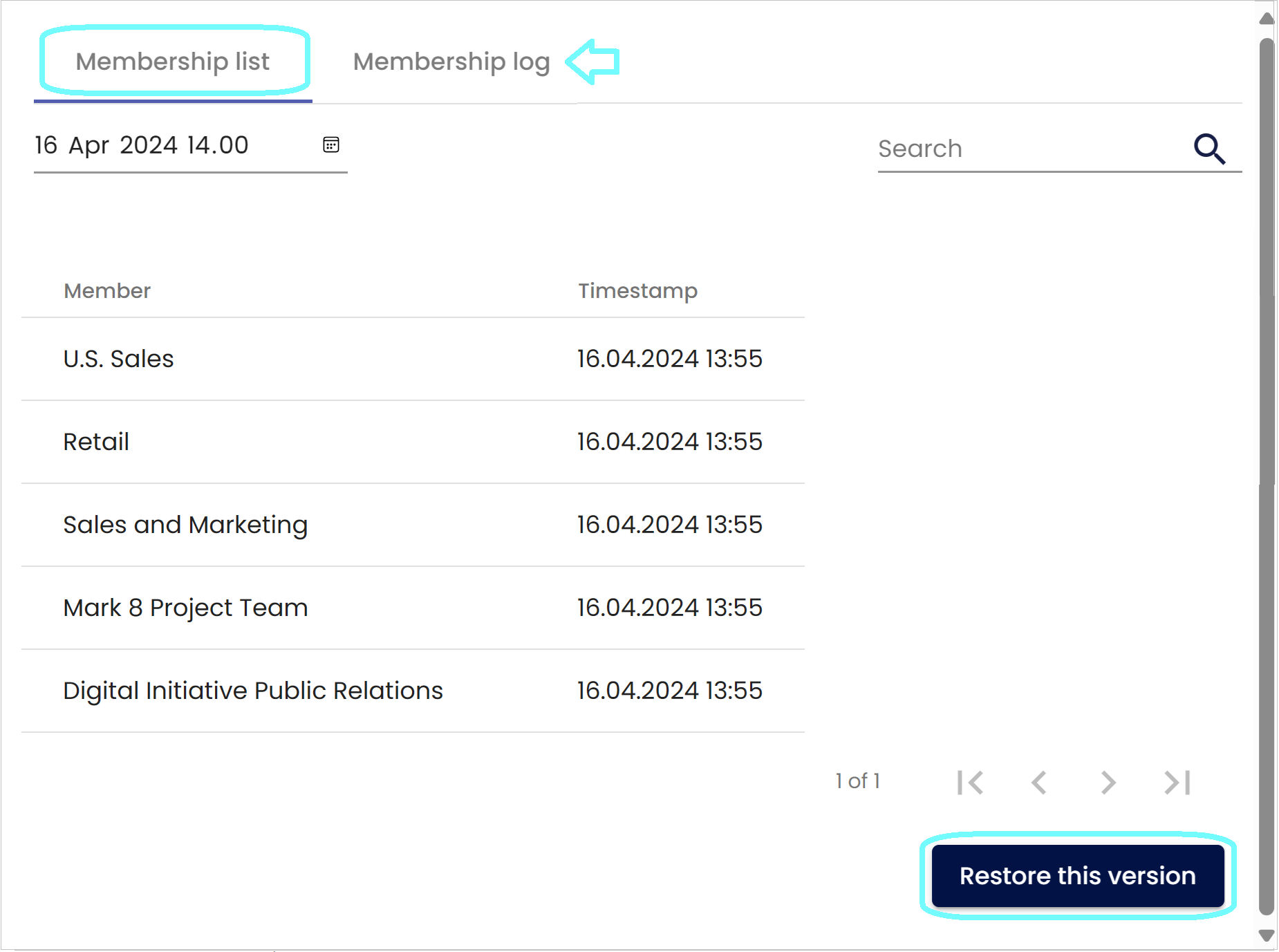Click the vertical scrollbar thumb
This screenshot has height=952, width=1279.
coord(1267,477)
